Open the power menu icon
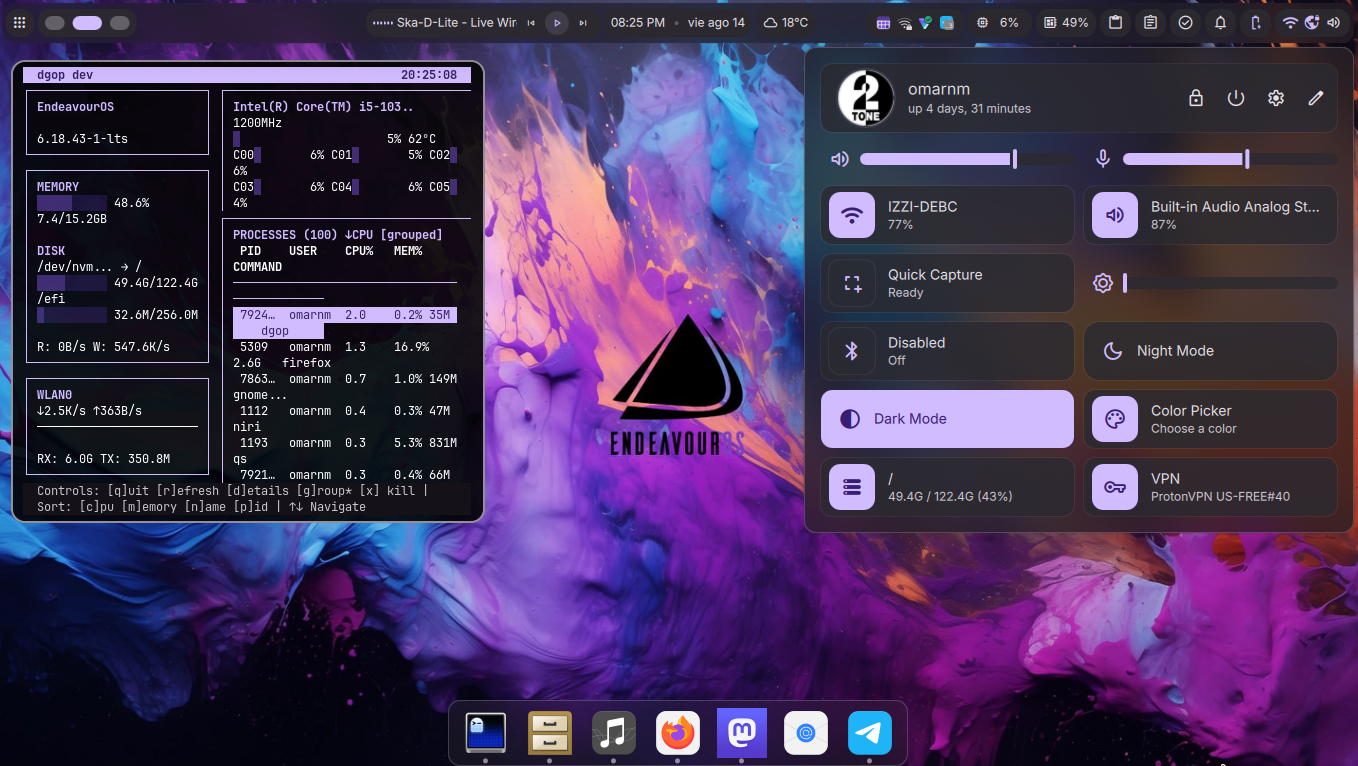Viewport: 1358px width, 766px height. (x=1236, y=98)
